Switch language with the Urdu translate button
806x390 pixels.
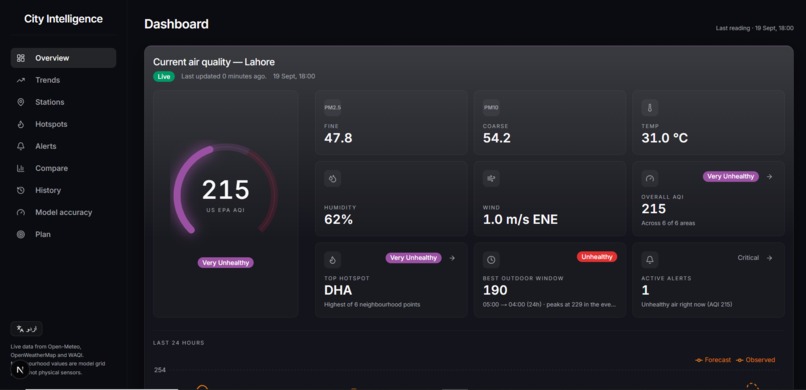point(26,329)
